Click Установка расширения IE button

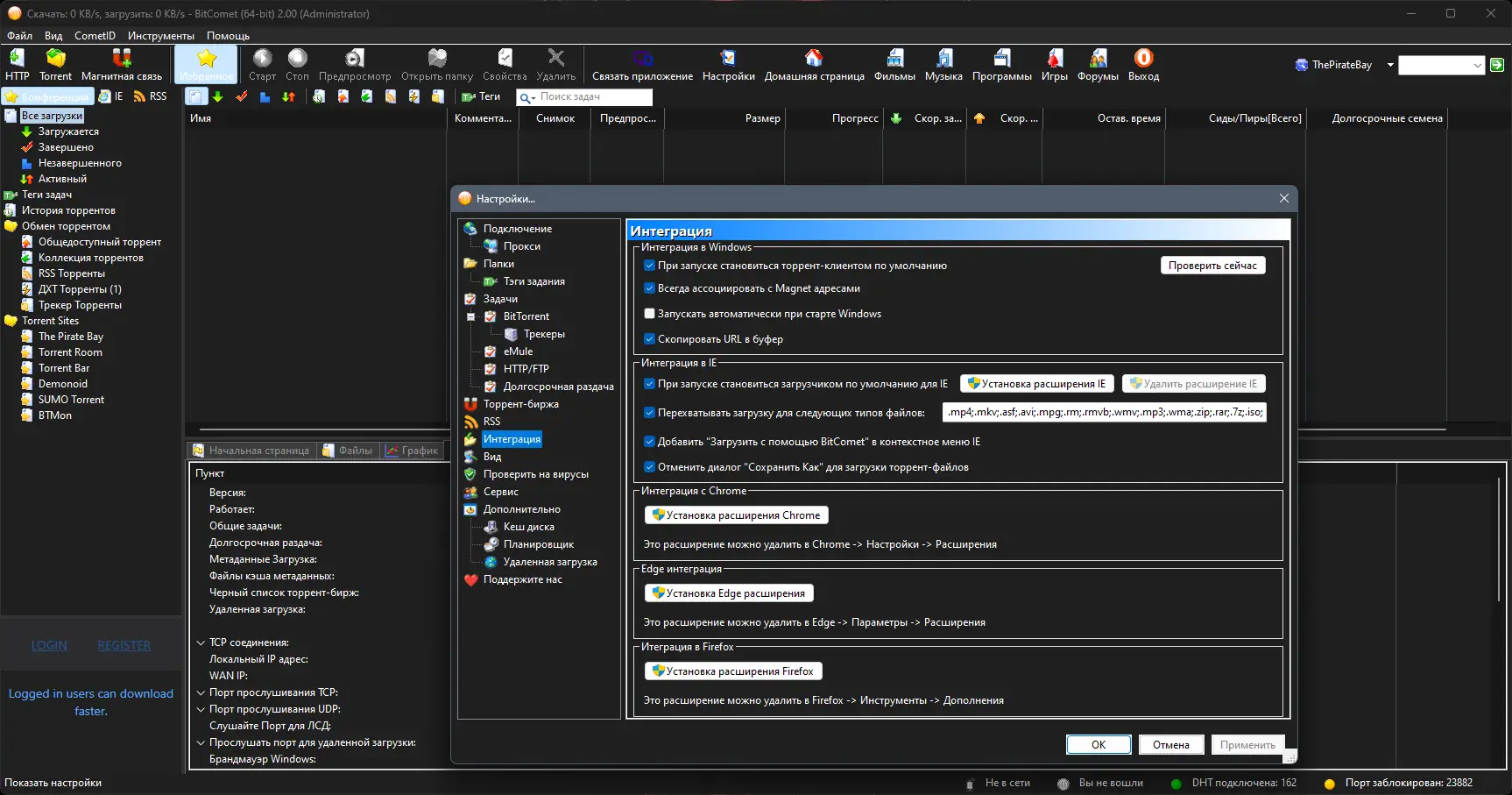pos(1037,384)
